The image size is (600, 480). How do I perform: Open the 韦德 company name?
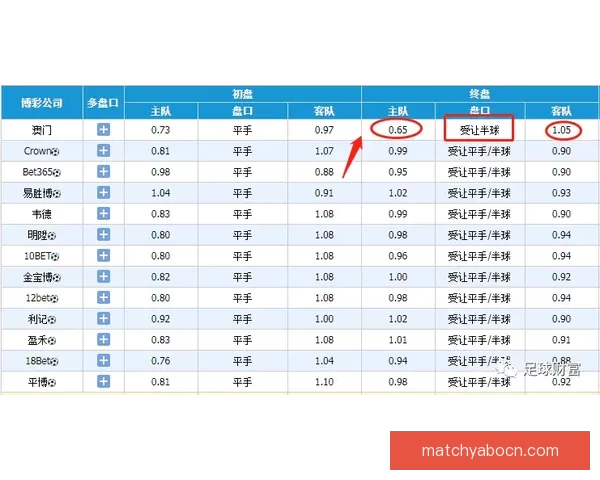[42, 214]
